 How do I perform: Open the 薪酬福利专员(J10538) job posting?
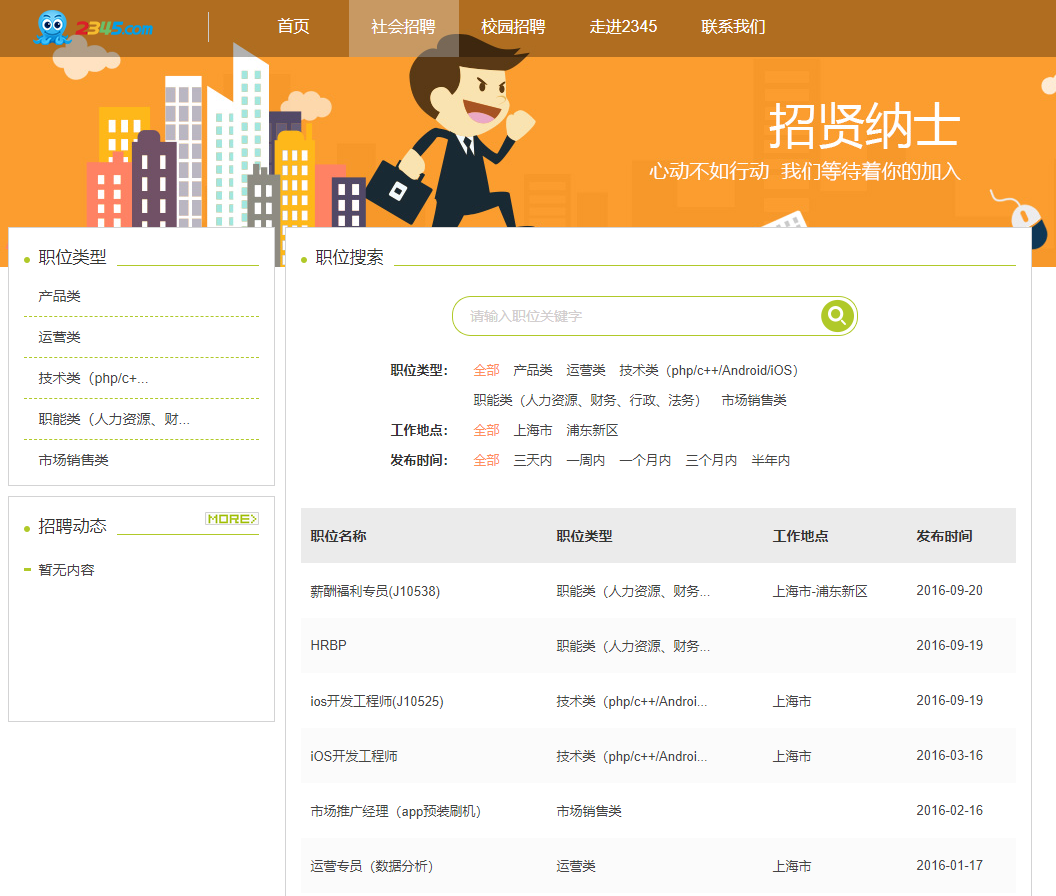click(375, 591)
